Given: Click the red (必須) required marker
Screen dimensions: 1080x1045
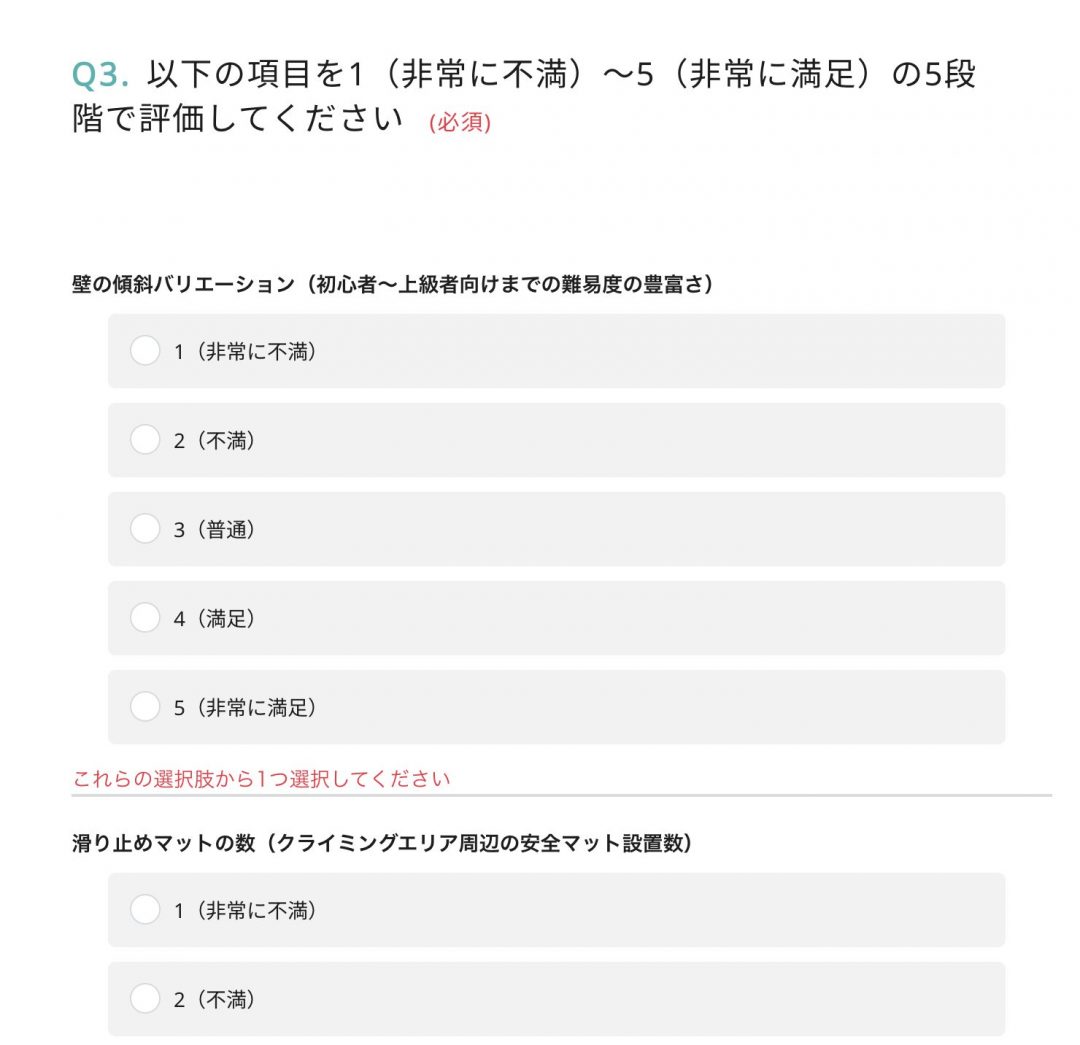Looking at the screenshot, I should (x=460, y=123).
